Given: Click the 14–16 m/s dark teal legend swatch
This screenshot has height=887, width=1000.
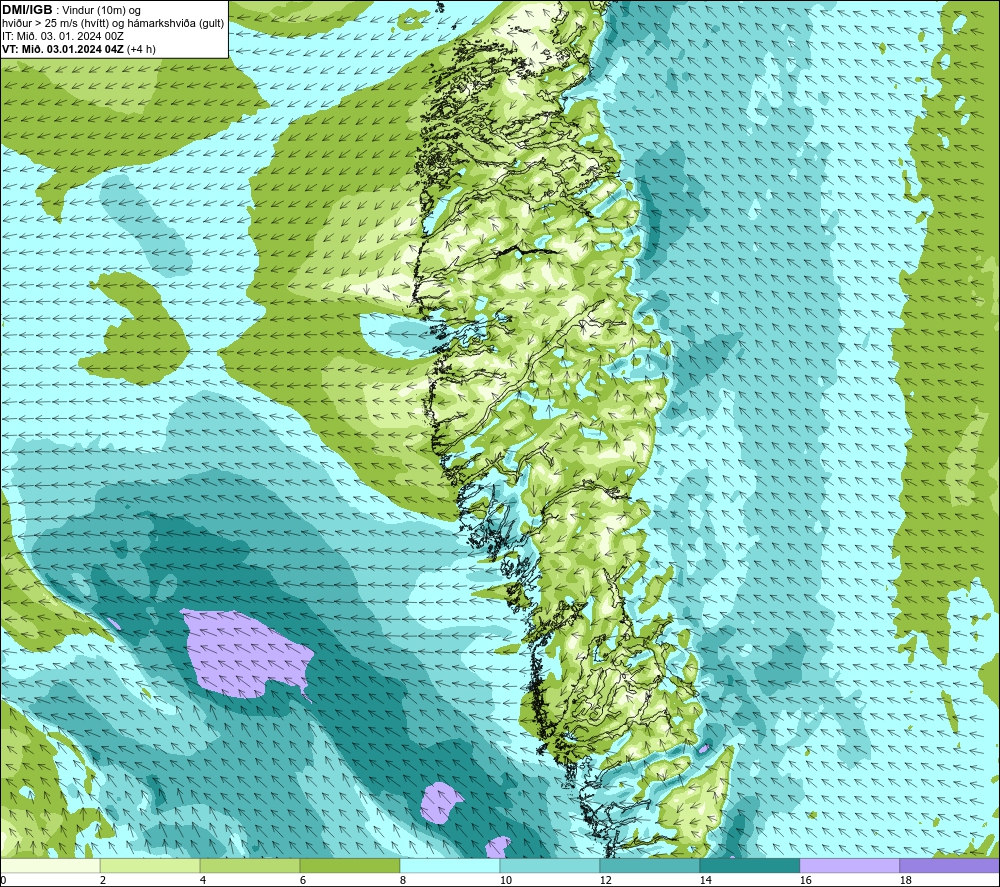Looking at the screenshot, I should [749, 865].
